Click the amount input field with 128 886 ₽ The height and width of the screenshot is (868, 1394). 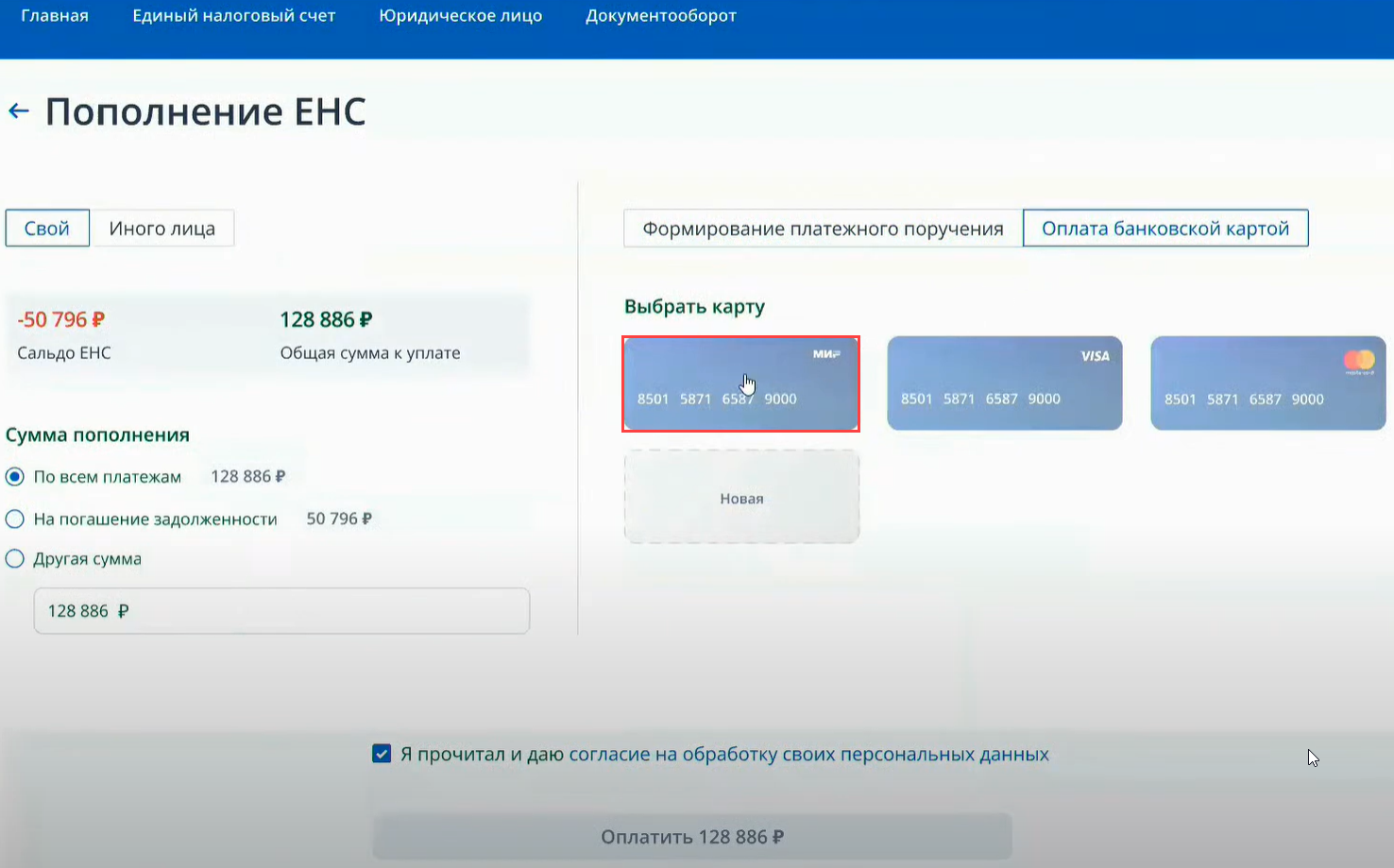tap(281, 611)
